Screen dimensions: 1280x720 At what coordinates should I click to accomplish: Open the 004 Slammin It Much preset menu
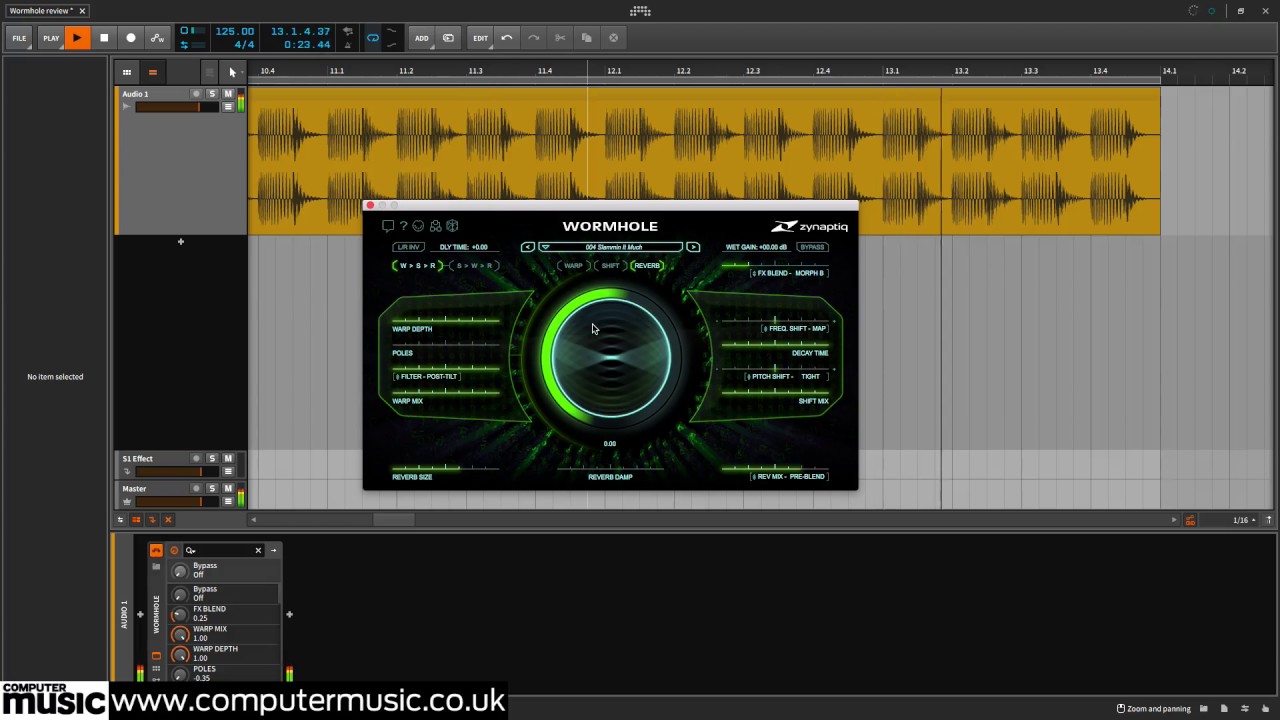tap(611, 247)
